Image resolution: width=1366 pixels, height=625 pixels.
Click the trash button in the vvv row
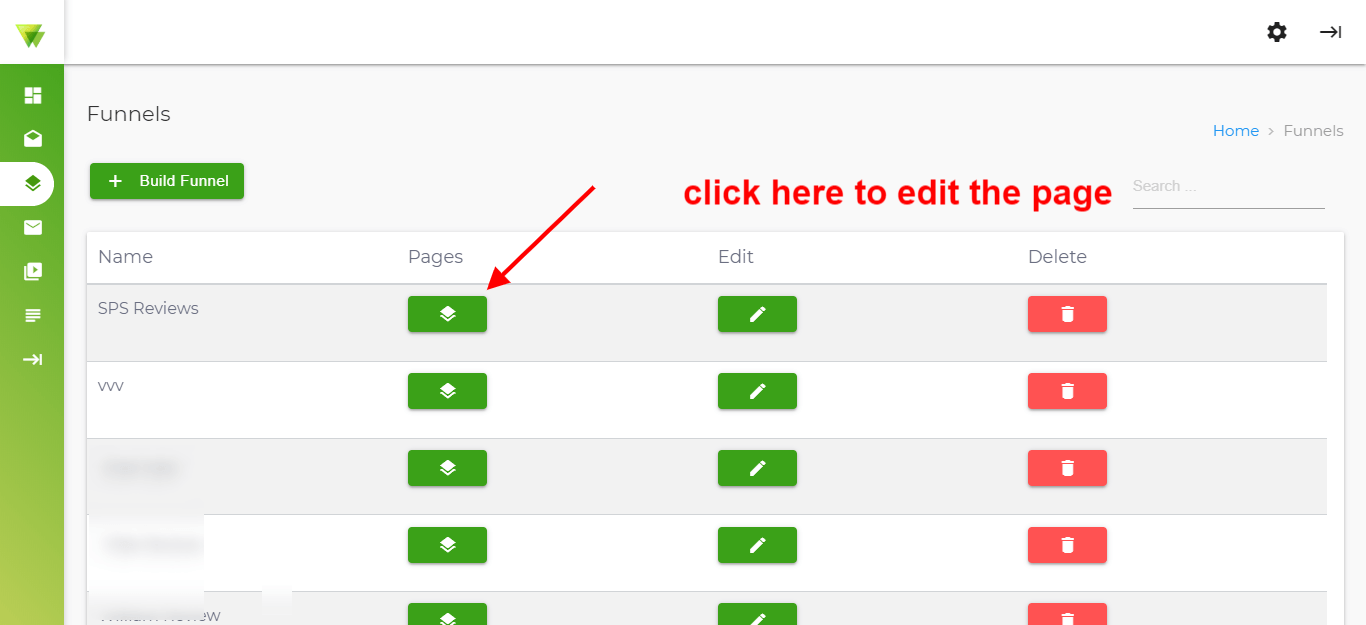click(x=1067, y=391)
